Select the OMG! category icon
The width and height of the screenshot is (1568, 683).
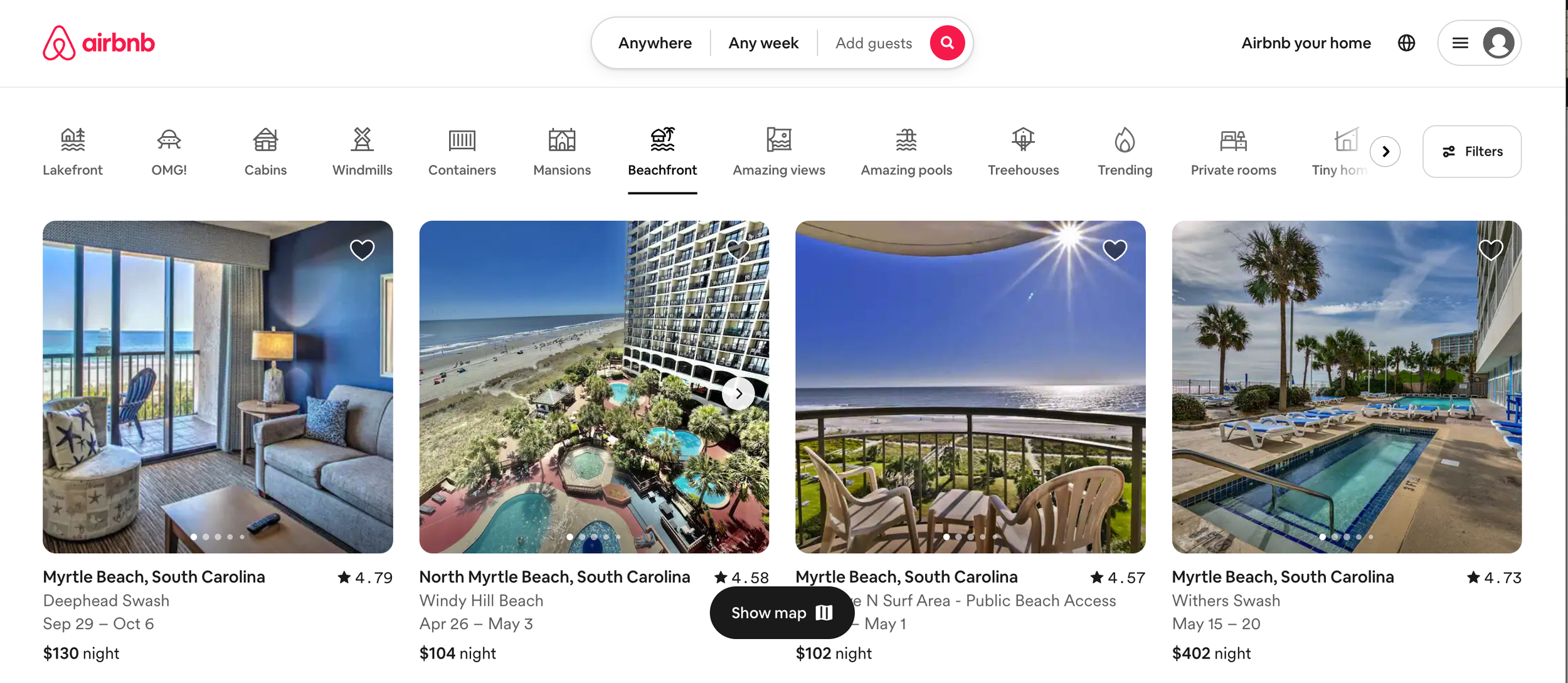coord(169,139)
